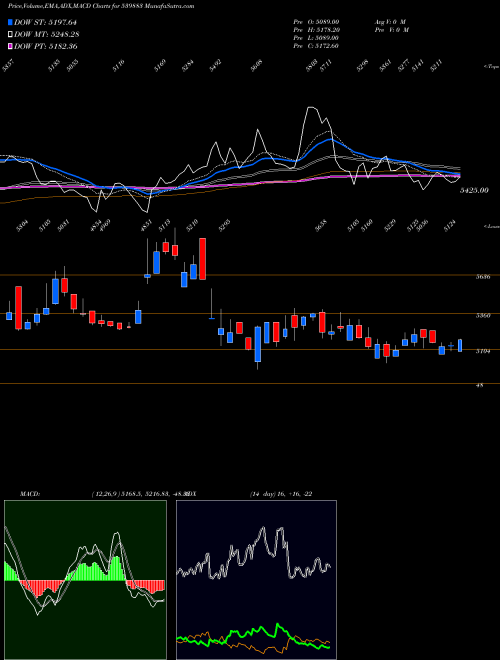
Task: Click the 'Pre V' previous volume text
Action: pyautogui.click(x=391, y=30)
